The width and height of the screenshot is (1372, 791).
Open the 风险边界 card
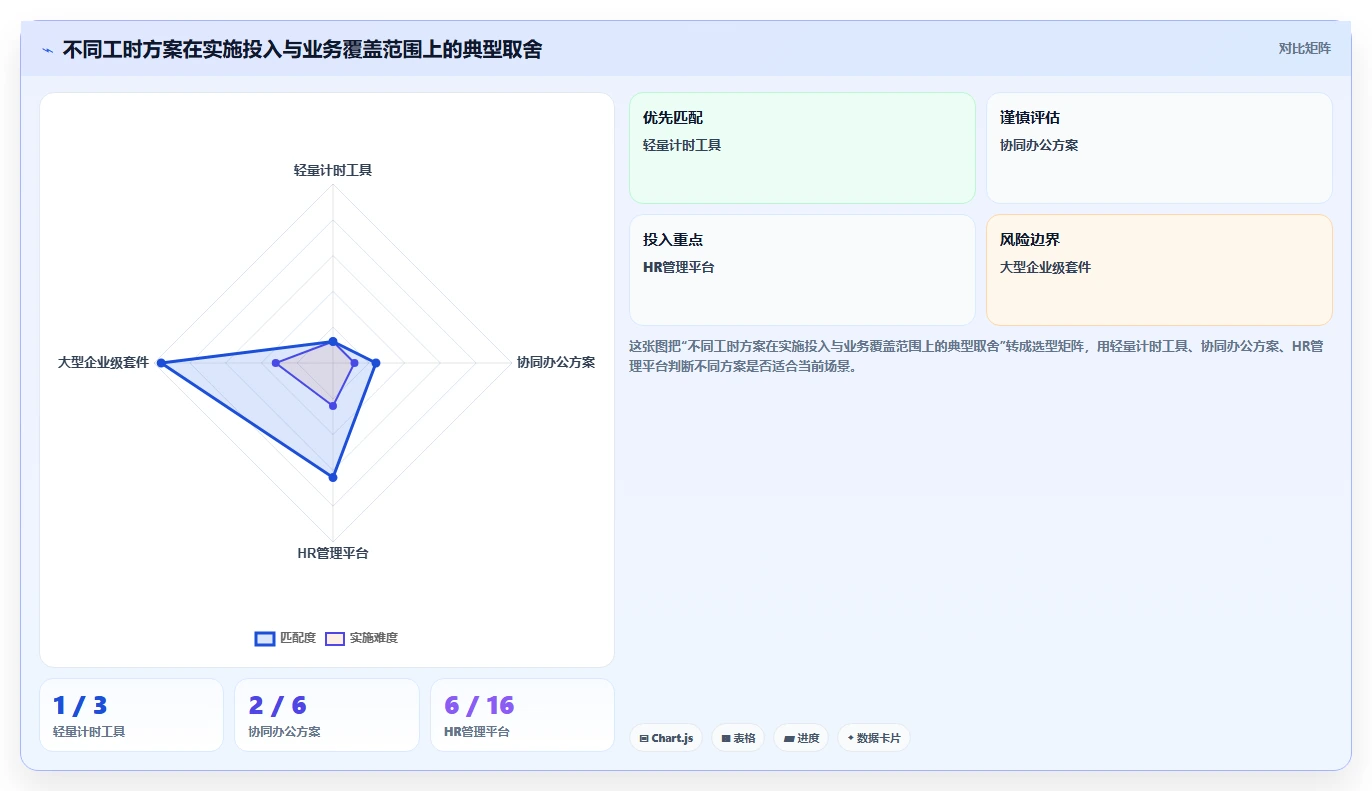click(x=1159, y=270)
